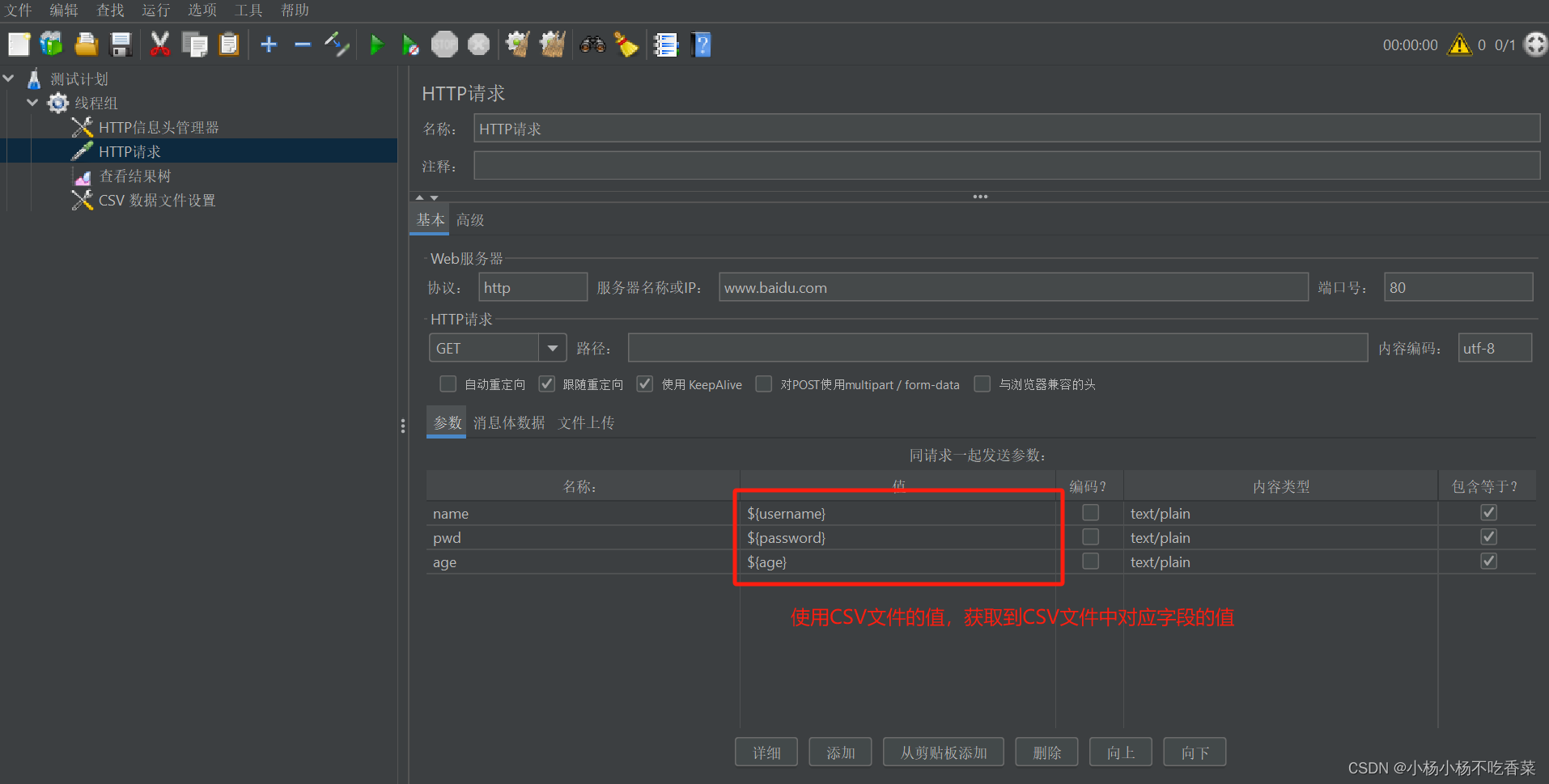Click the Reset search icon
Screen dimensions: 1549x784
click(x=626, y=44)
